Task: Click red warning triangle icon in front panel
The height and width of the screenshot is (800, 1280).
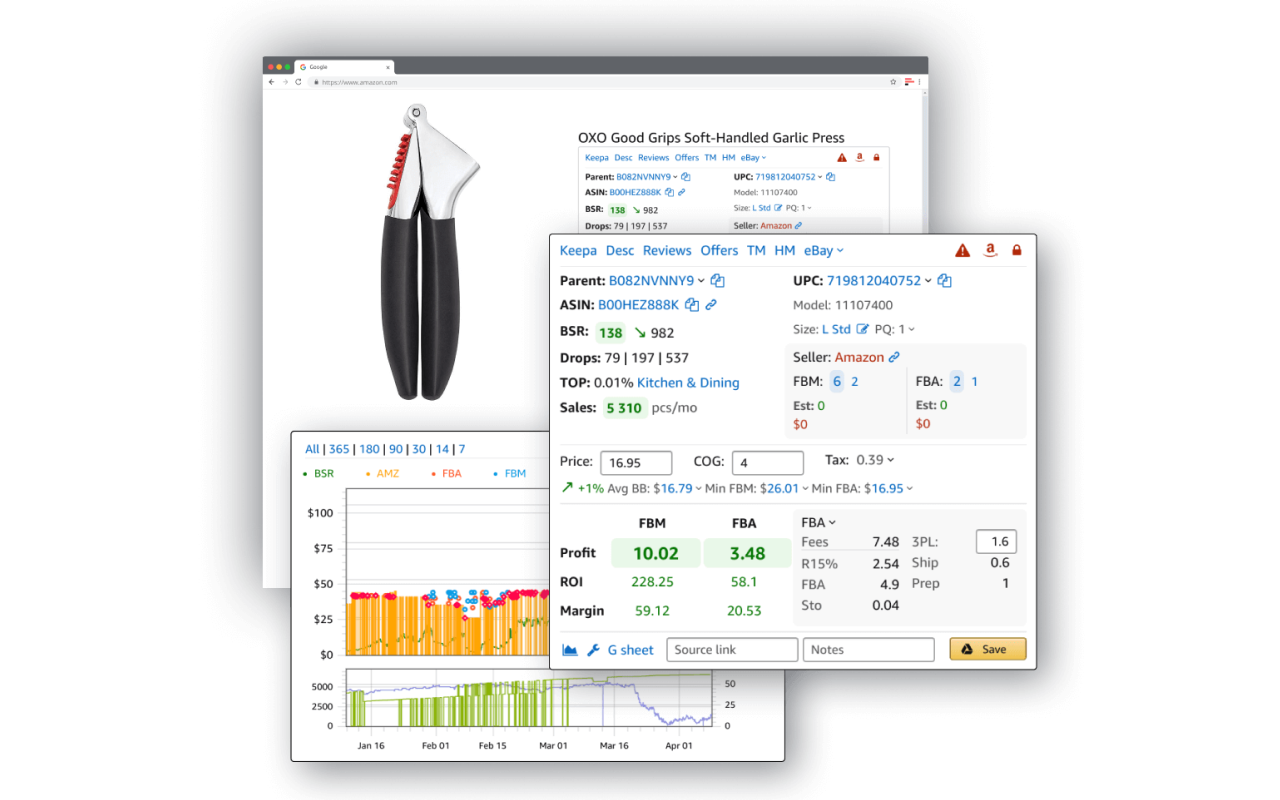Action: click(x=962, y=250)
